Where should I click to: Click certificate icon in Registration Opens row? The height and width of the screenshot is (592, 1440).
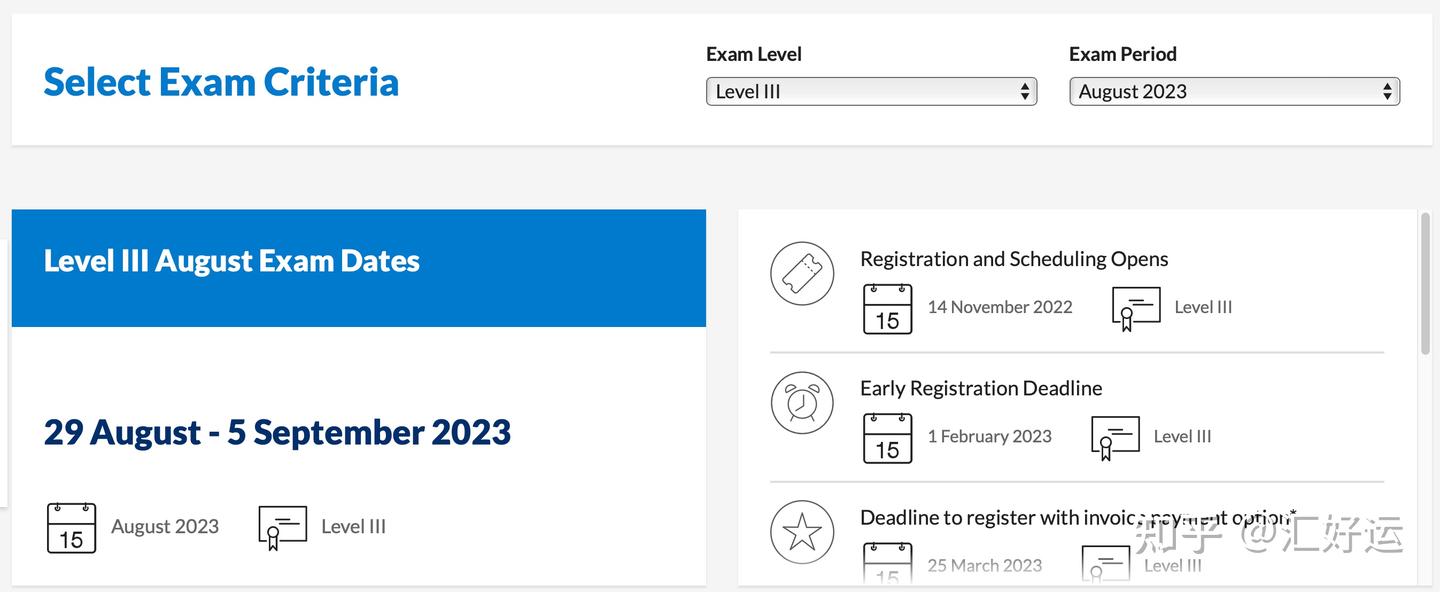(1136, 309)
